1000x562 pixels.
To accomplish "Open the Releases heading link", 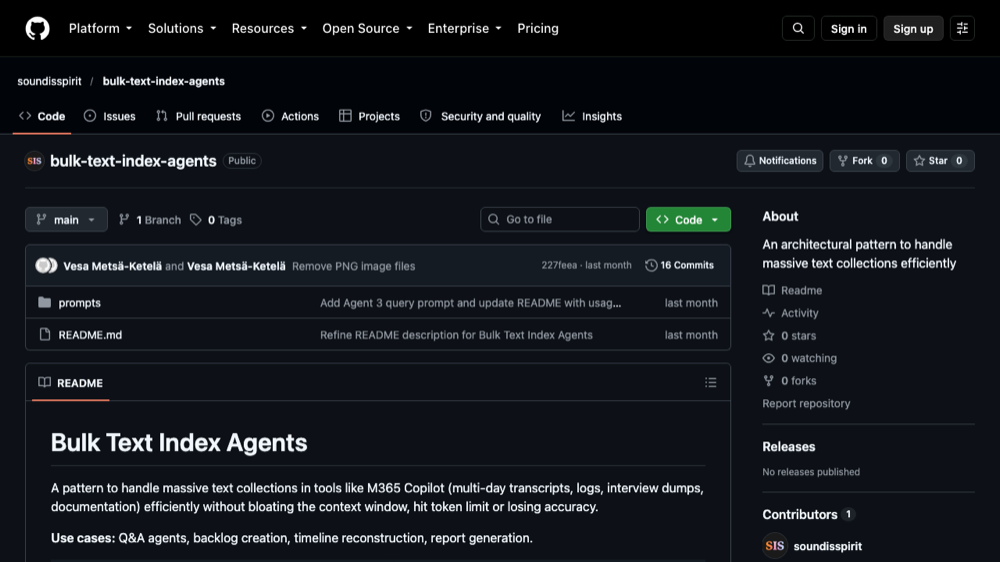I will (789, 447).
